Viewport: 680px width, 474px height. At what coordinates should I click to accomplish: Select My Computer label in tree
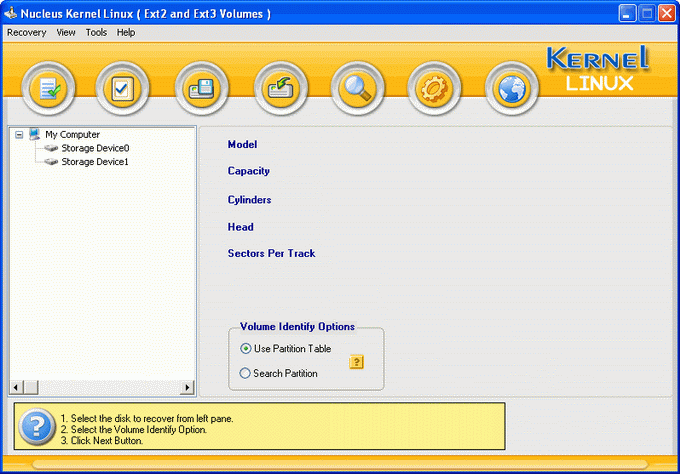click(x=72, y=134)
